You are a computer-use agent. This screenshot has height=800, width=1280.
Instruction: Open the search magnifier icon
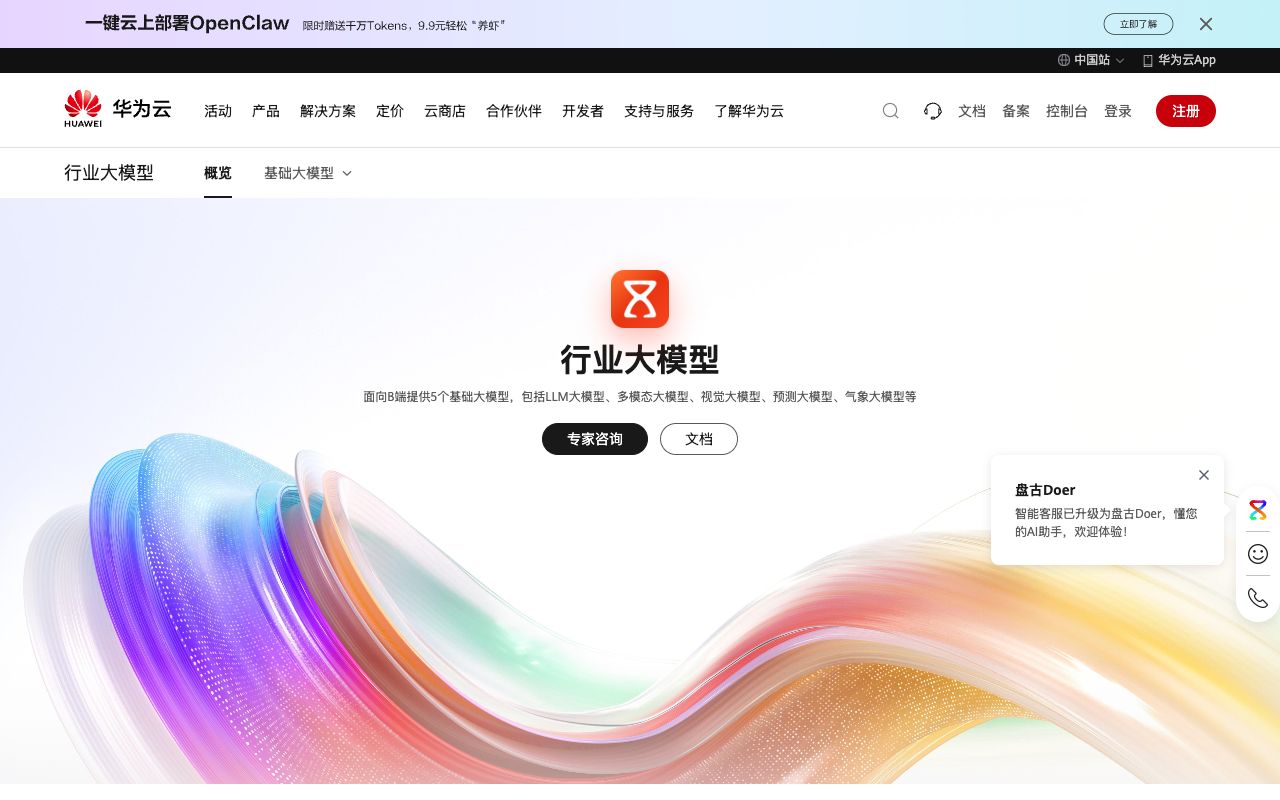point(890,111)
